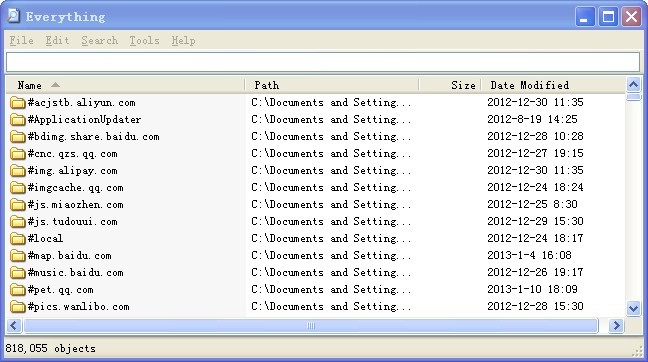Click the #acjstb.aliyun.com folder icon

[x=17, y=102]
